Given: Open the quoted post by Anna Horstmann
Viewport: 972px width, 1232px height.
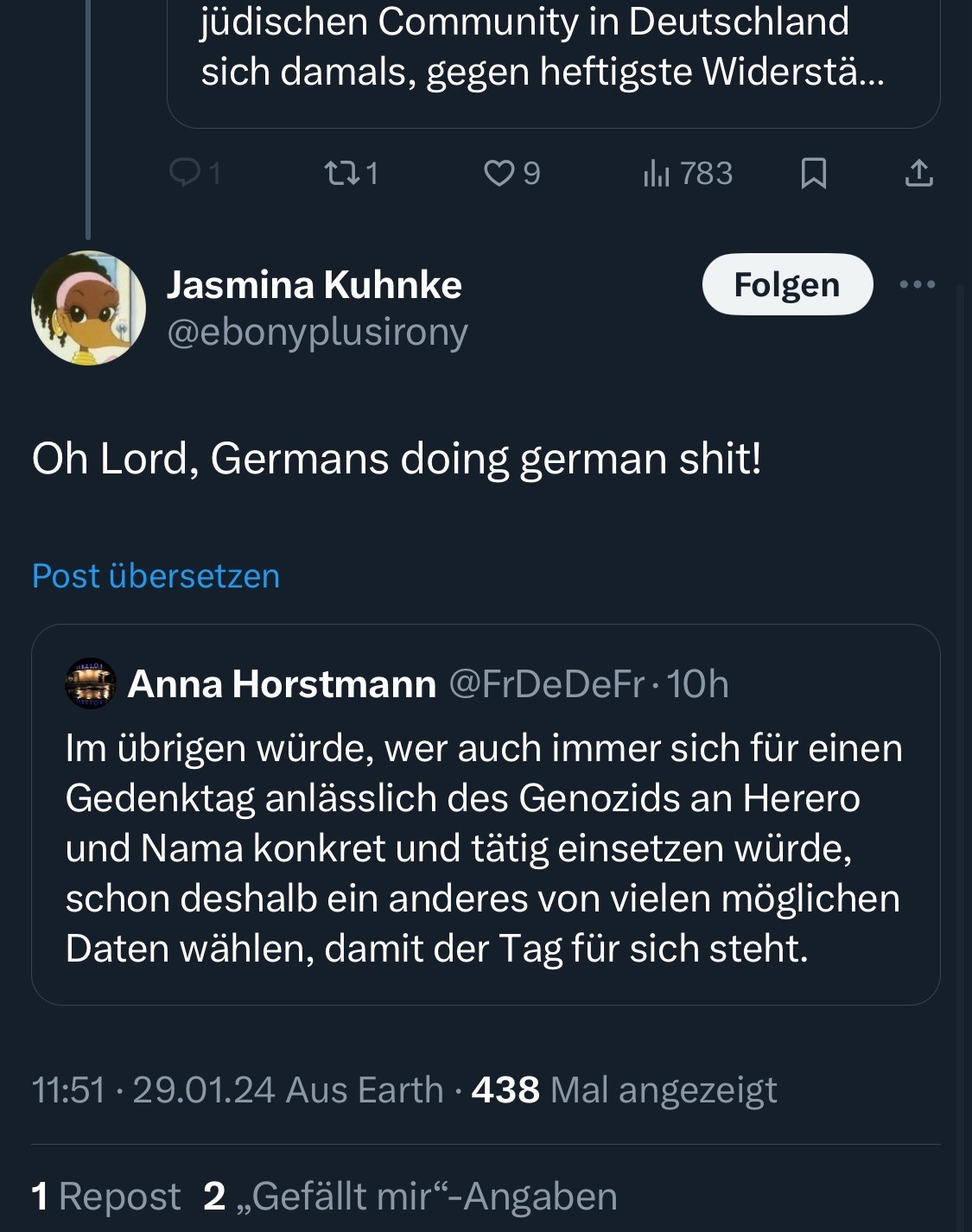Looking at the screenshot, I should click(484, 848).
